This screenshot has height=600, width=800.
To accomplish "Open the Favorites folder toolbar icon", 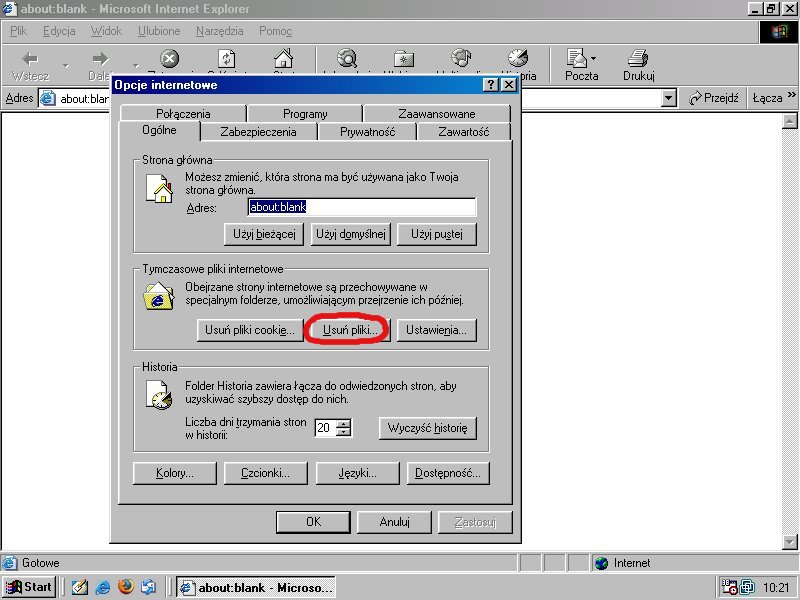I will point(404,59).
